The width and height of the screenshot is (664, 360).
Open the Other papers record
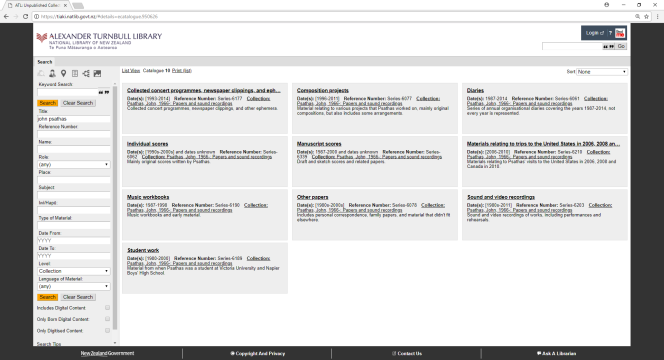coord(313,197)
